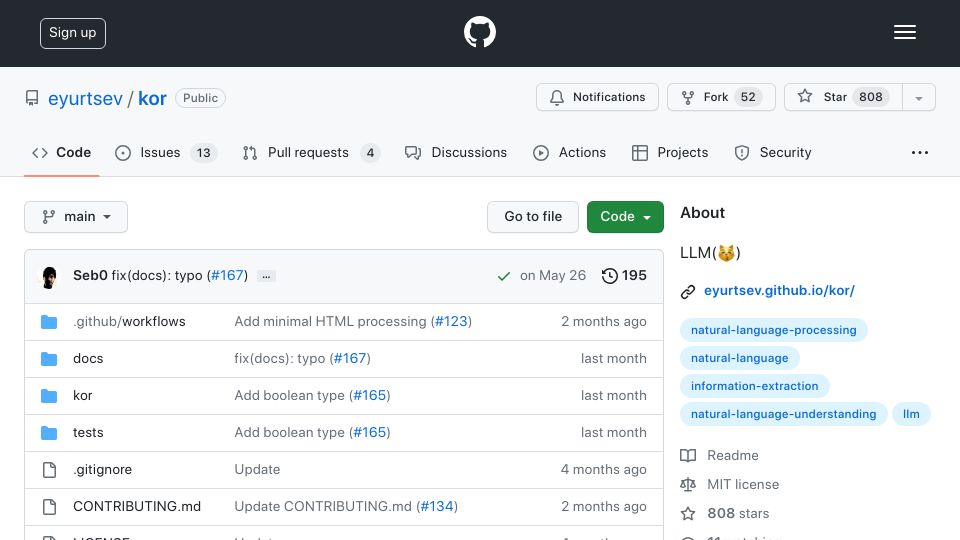The height and width of the screenshot is (540, 960).
Task: Expand the commit message ellipsis button
Action: click(266, 276)
